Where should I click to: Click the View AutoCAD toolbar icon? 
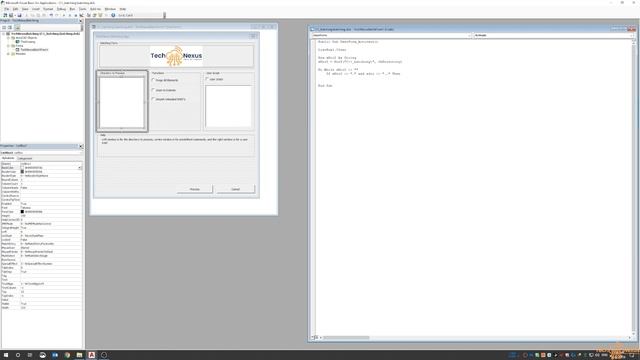5,15
